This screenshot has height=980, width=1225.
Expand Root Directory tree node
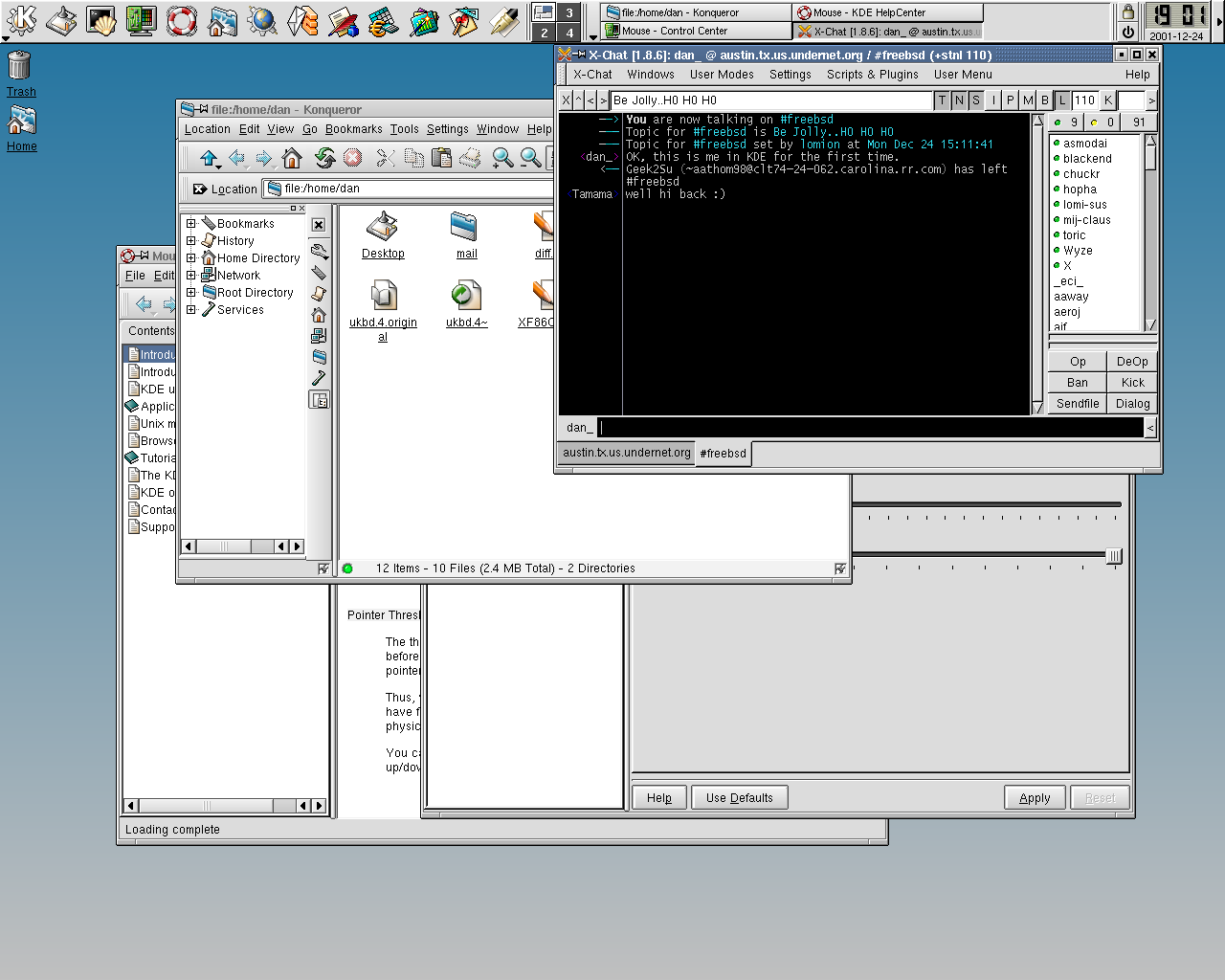click(x=190, y=293)
